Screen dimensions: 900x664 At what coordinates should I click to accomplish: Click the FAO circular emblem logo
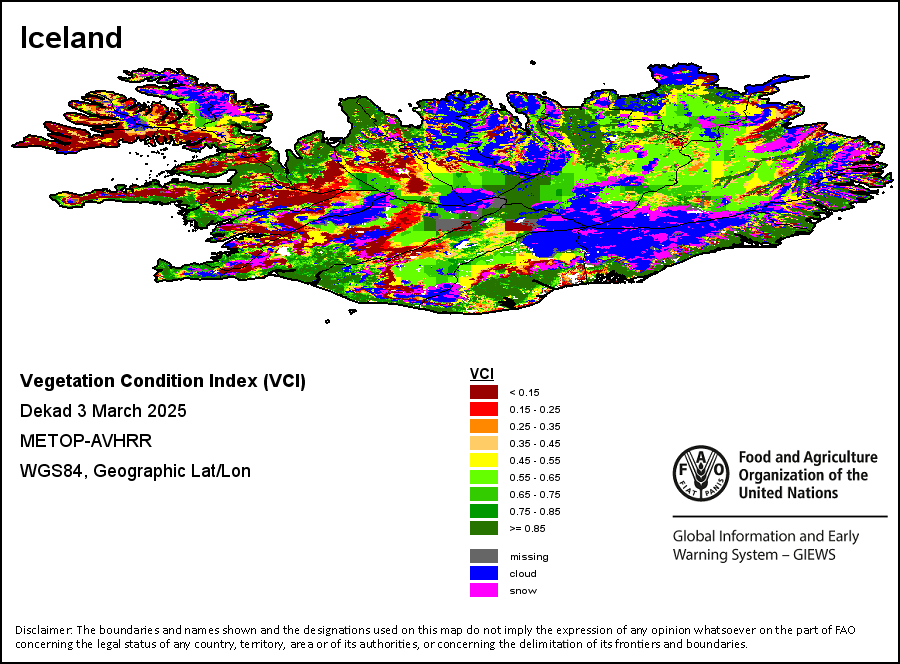(x=701, y=473)
